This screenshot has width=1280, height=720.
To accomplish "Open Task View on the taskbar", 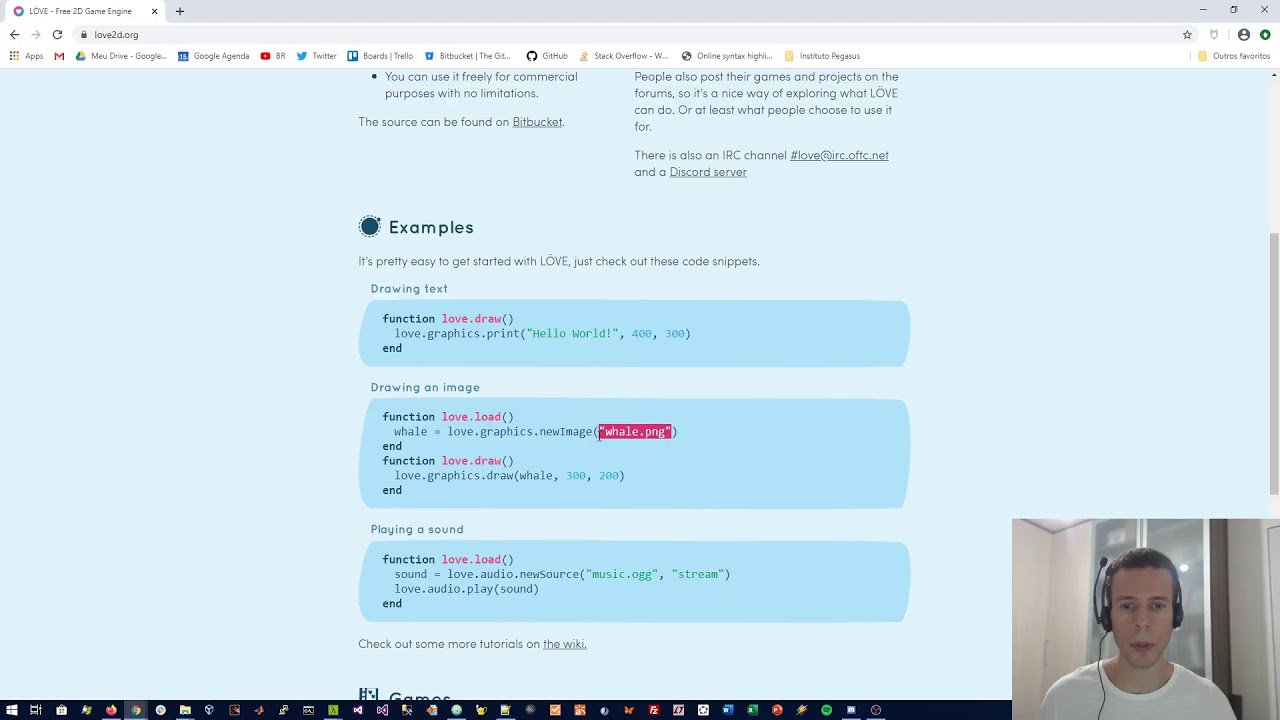I will (35, 710).
